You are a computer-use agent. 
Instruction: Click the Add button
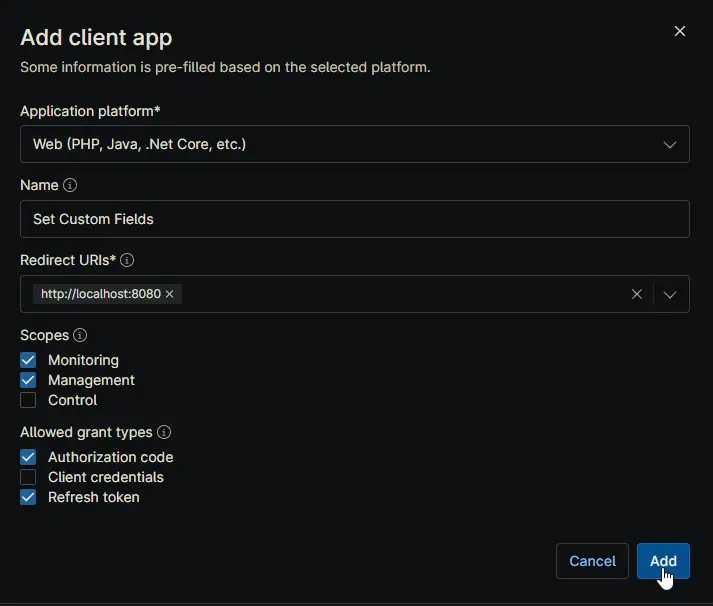pyautogui.click(x=663, y=561)
